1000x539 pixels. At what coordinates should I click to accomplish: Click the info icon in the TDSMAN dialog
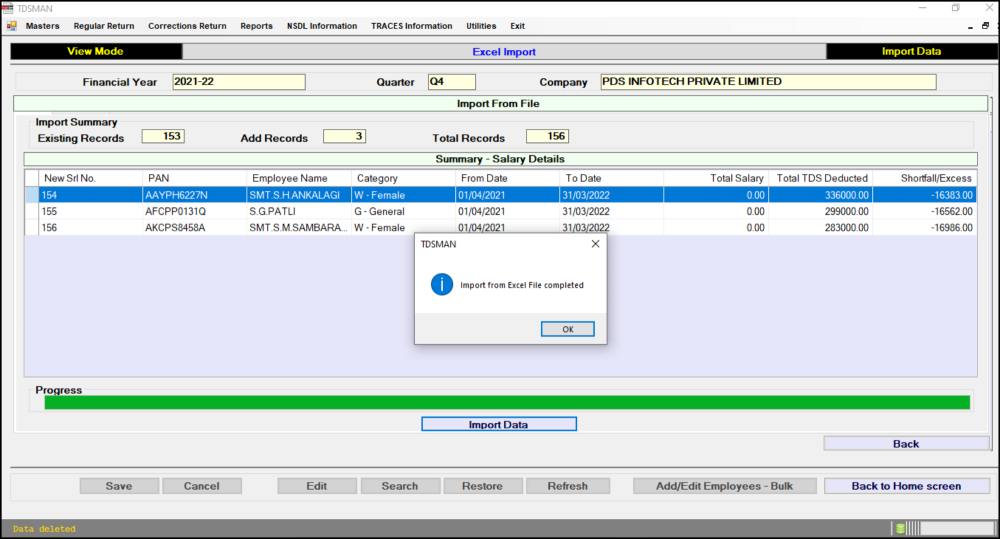tap(441, 284)
